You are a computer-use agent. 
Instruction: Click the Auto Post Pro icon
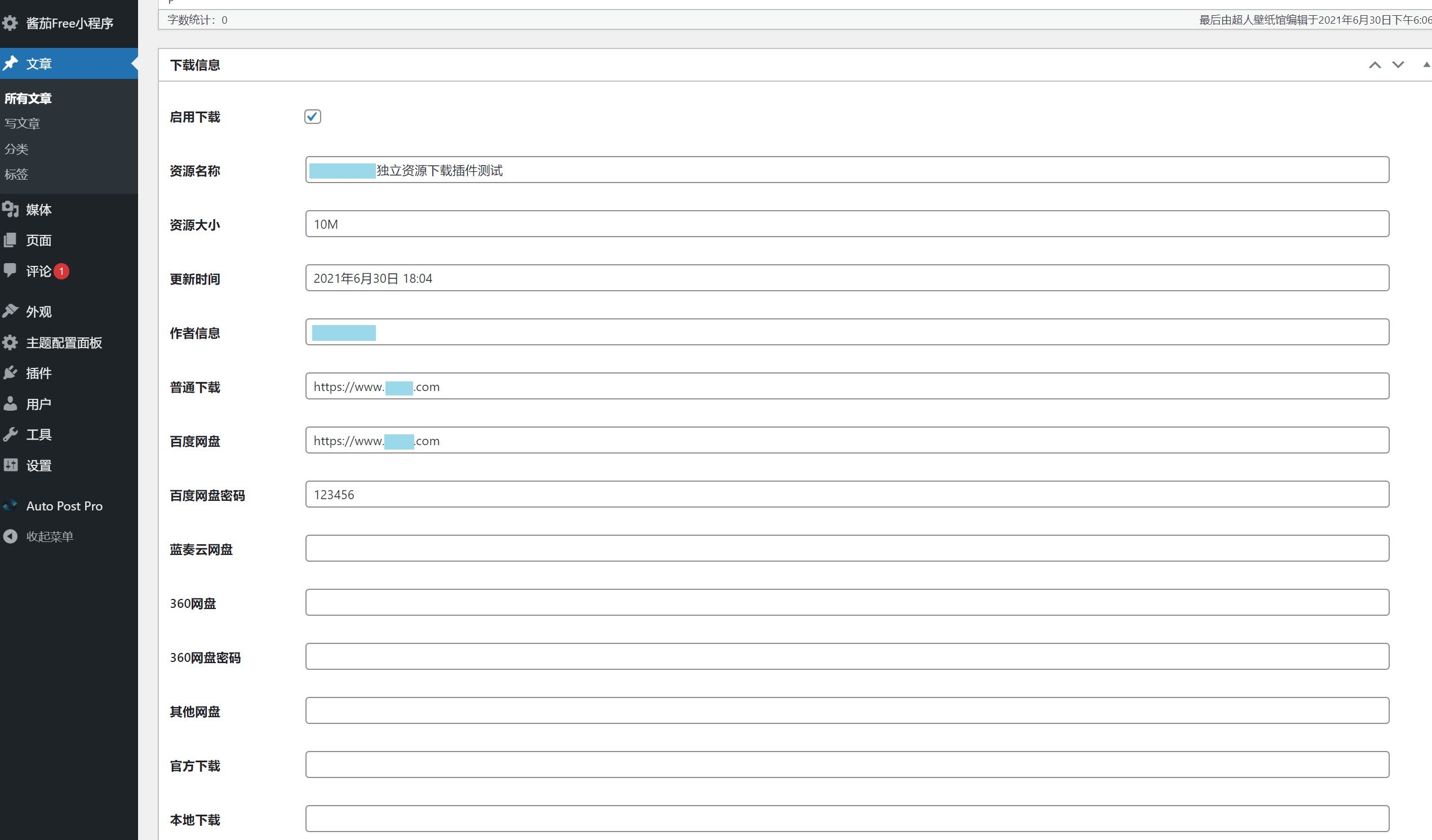click(10, 505)
